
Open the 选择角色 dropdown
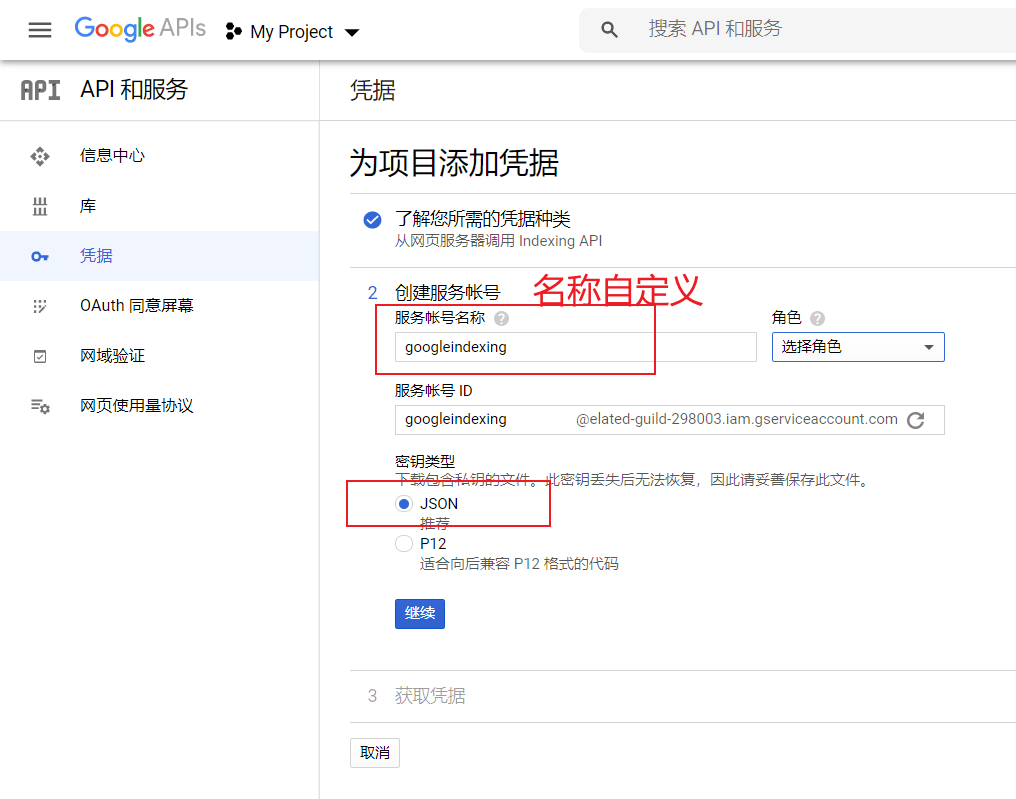coord(858,347)
